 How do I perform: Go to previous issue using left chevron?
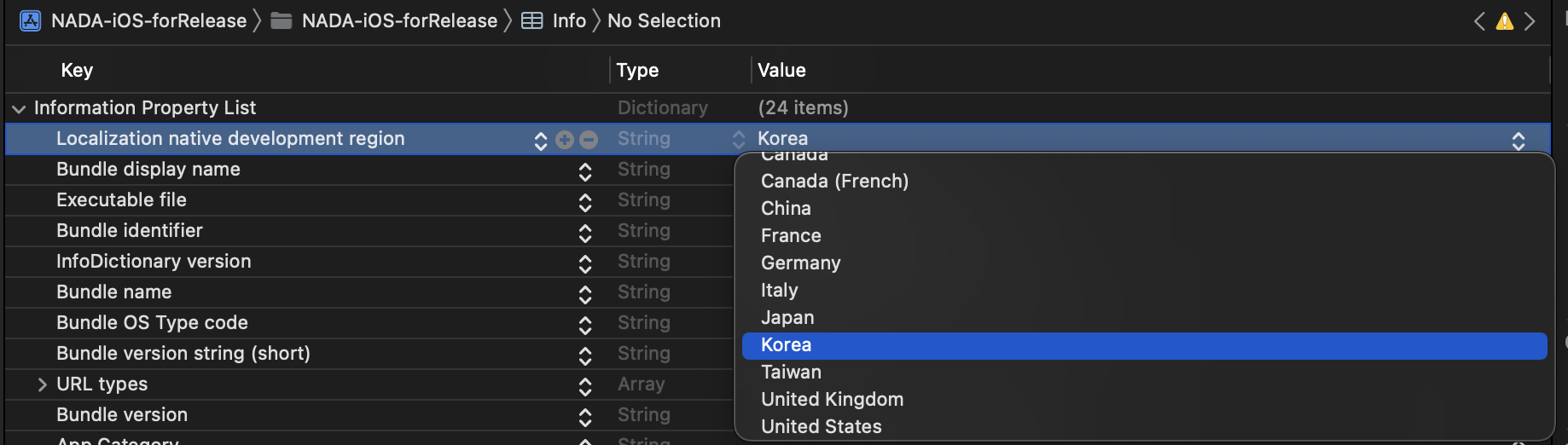pyautogui.click(x=1479, y=21)
